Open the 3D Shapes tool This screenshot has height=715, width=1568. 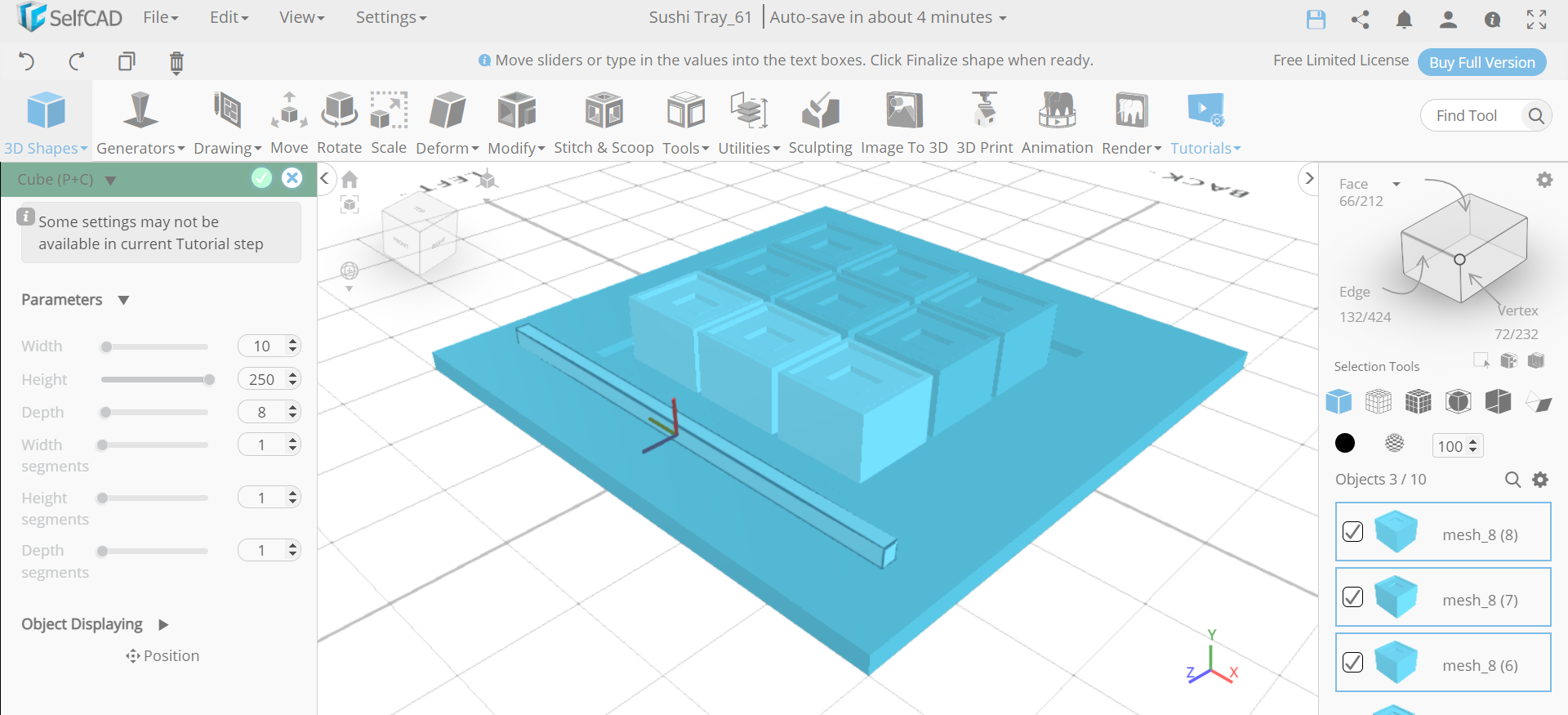46,123
